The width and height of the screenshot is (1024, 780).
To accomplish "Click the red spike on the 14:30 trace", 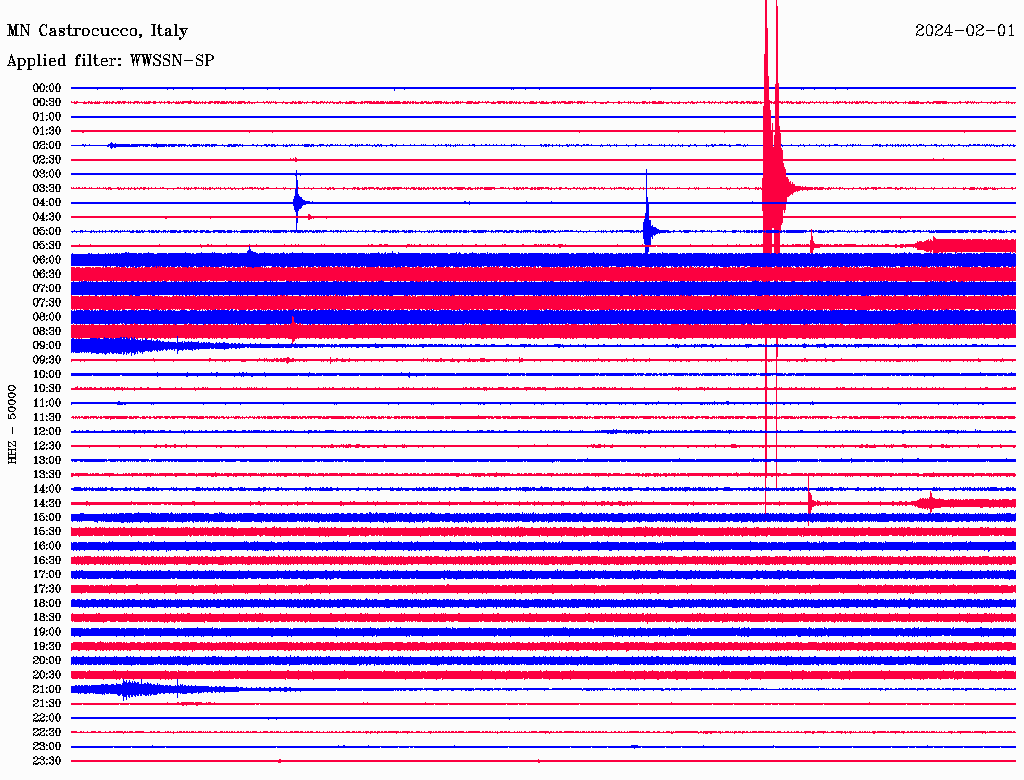I will pos(810,503).
